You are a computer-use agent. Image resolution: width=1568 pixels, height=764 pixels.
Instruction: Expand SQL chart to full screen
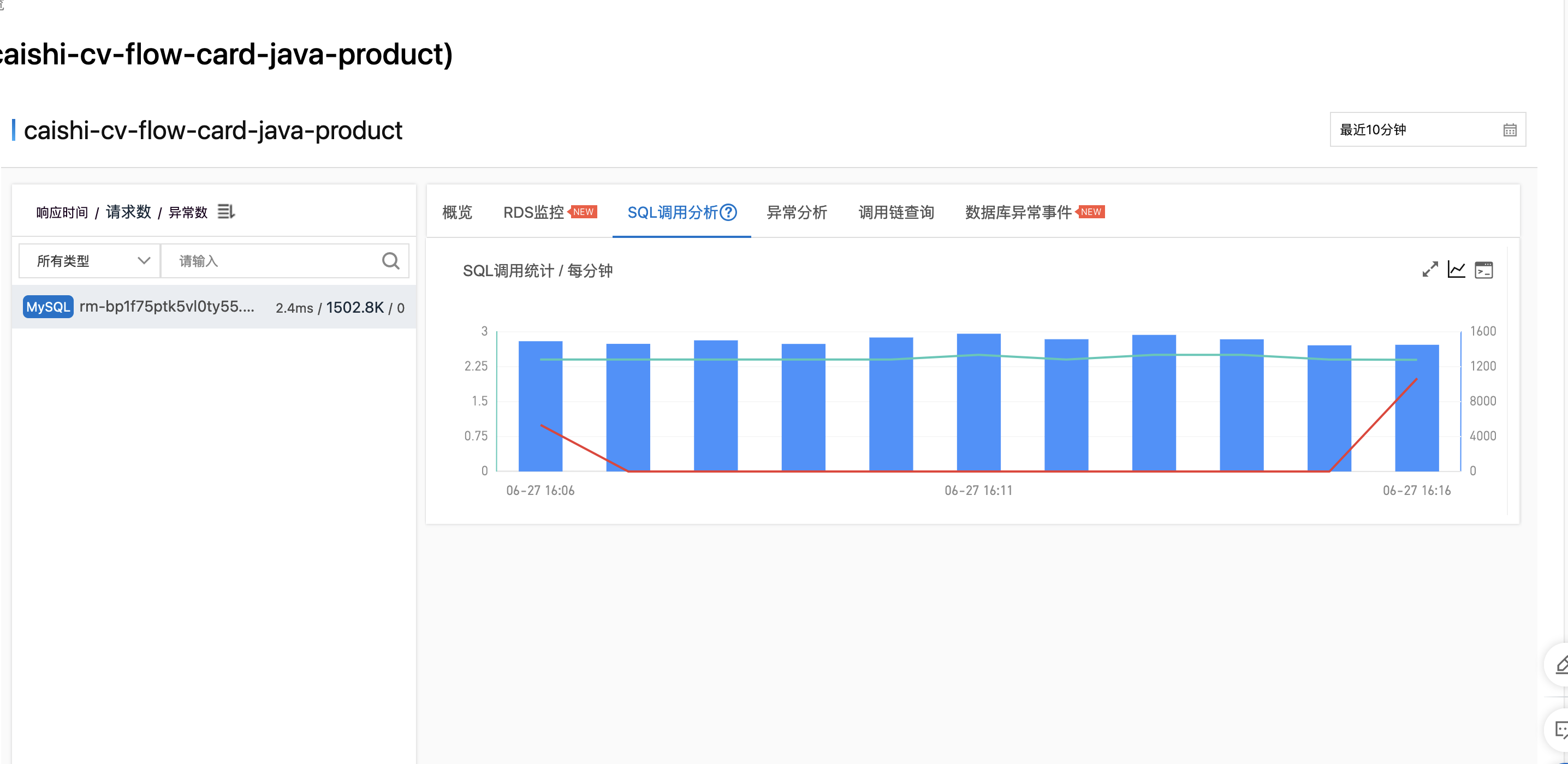click(x=1430, y=270)
